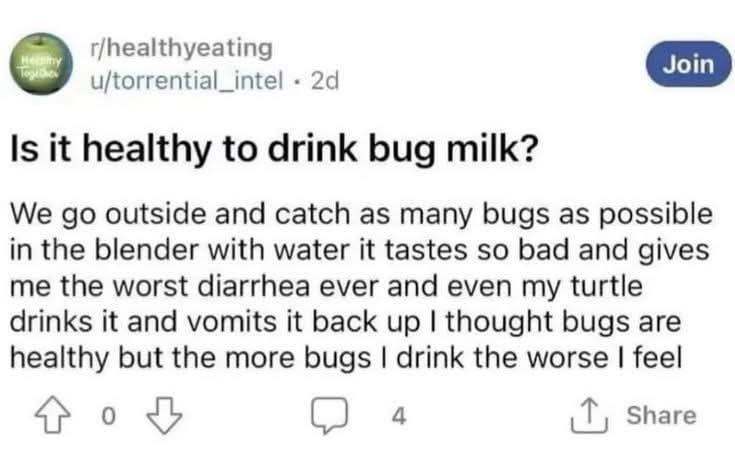Open the comments speech bubble icon
Screen dimensions: 735x467
click(x=330, y=415)
